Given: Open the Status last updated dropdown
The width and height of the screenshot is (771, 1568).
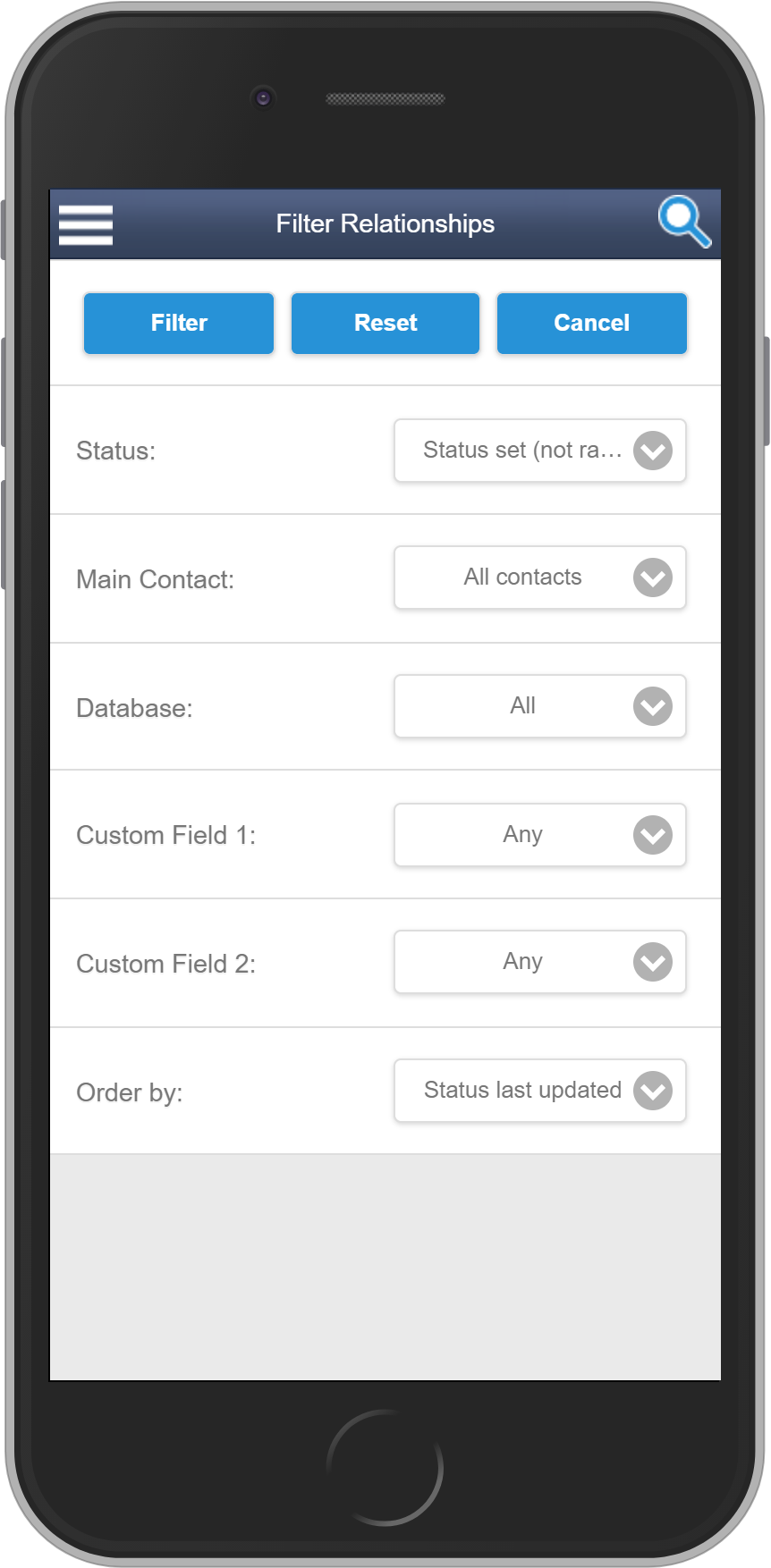Looking at the screenshot, I should click(x=522, y=1091).
